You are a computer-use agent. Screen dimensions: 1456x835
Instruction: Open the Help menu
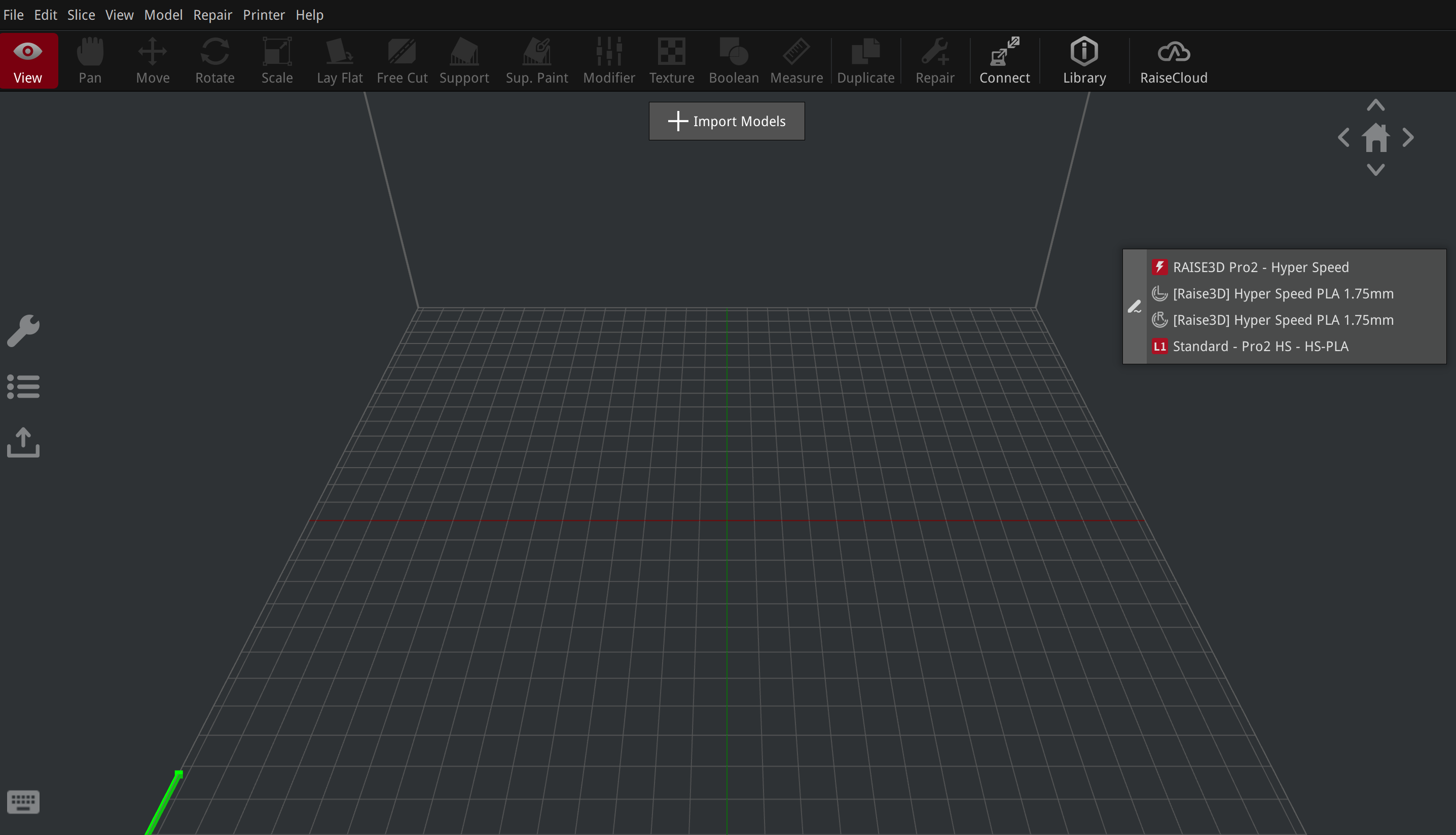coord(309,15)
